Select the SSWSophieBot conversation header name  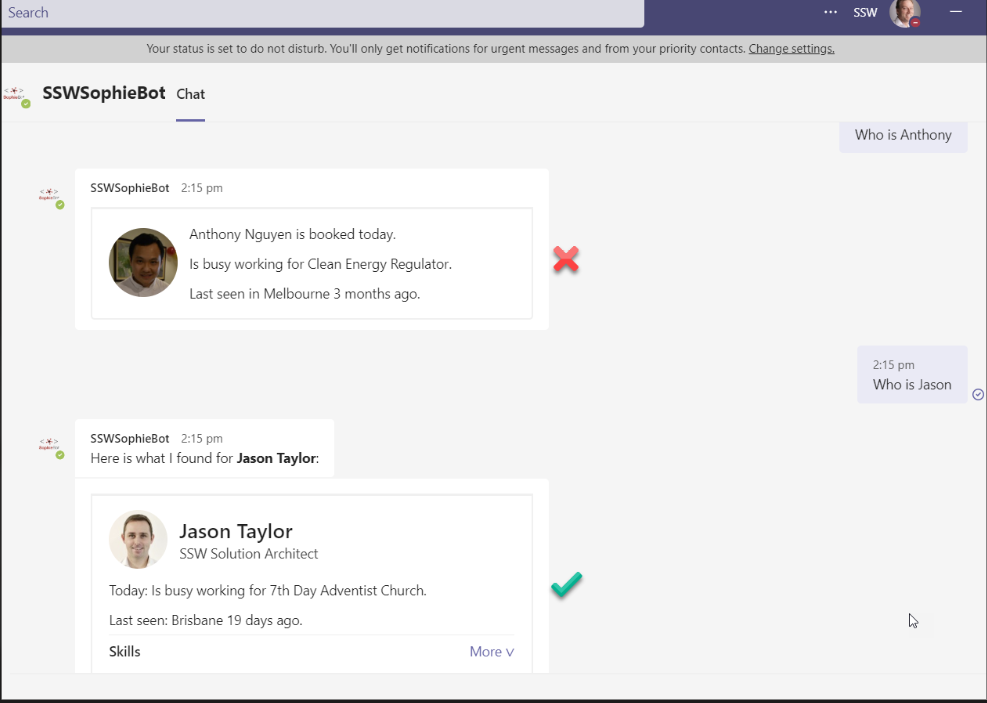pyautogui.click(x=104, y=92)
